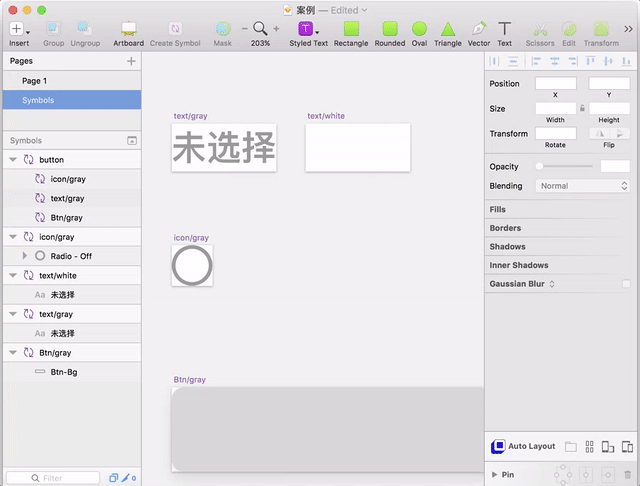Collapse the Btn/gray symbol group
This screenshot has height=486, width=640.
tap(13, 353)
